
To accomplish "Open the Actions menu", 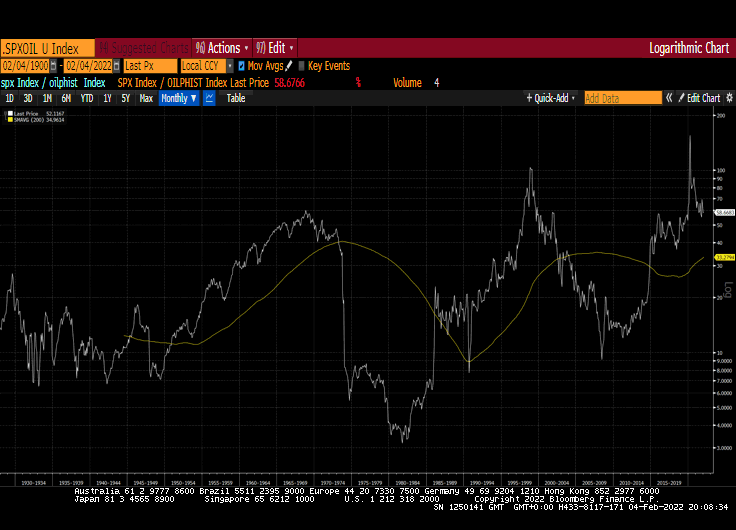I will point(222,48).
